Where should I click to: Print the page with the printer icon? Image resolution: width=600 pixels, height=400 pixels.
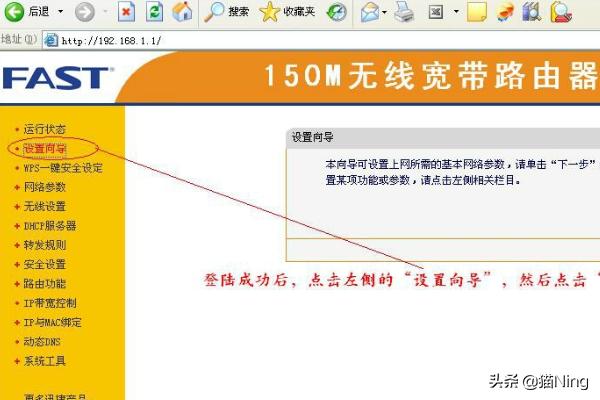404,12
